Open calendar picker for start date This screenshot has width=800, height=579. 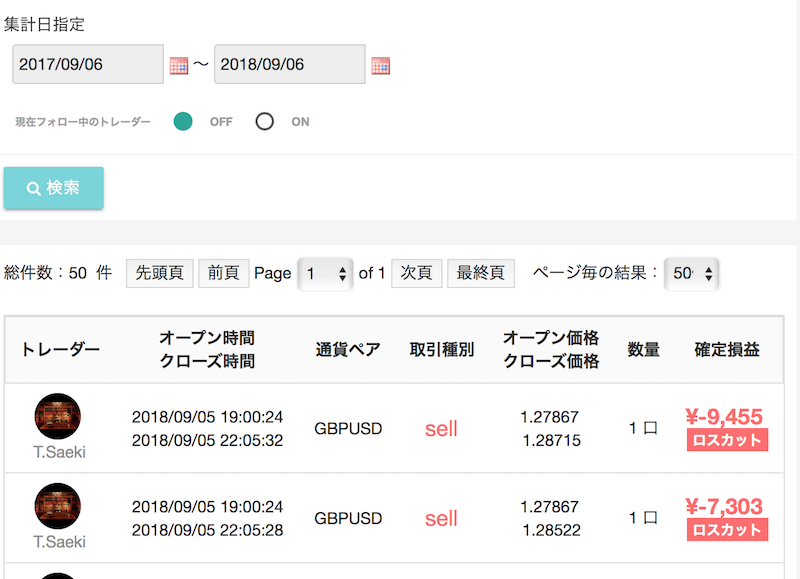[x=179, y=66]
